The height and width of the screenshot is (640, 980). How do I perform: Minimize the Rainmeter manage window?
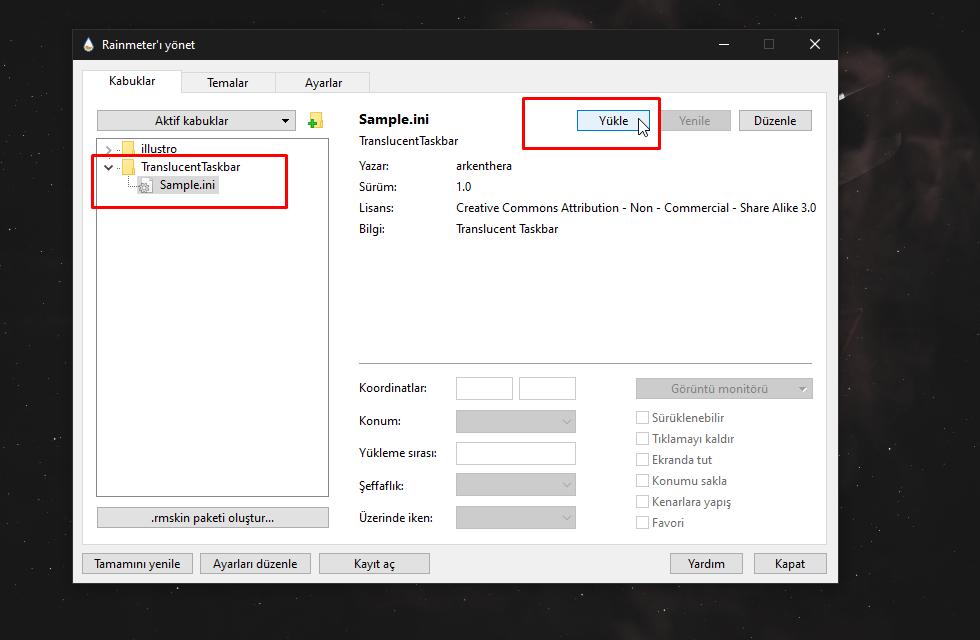[x=724, y=44]
